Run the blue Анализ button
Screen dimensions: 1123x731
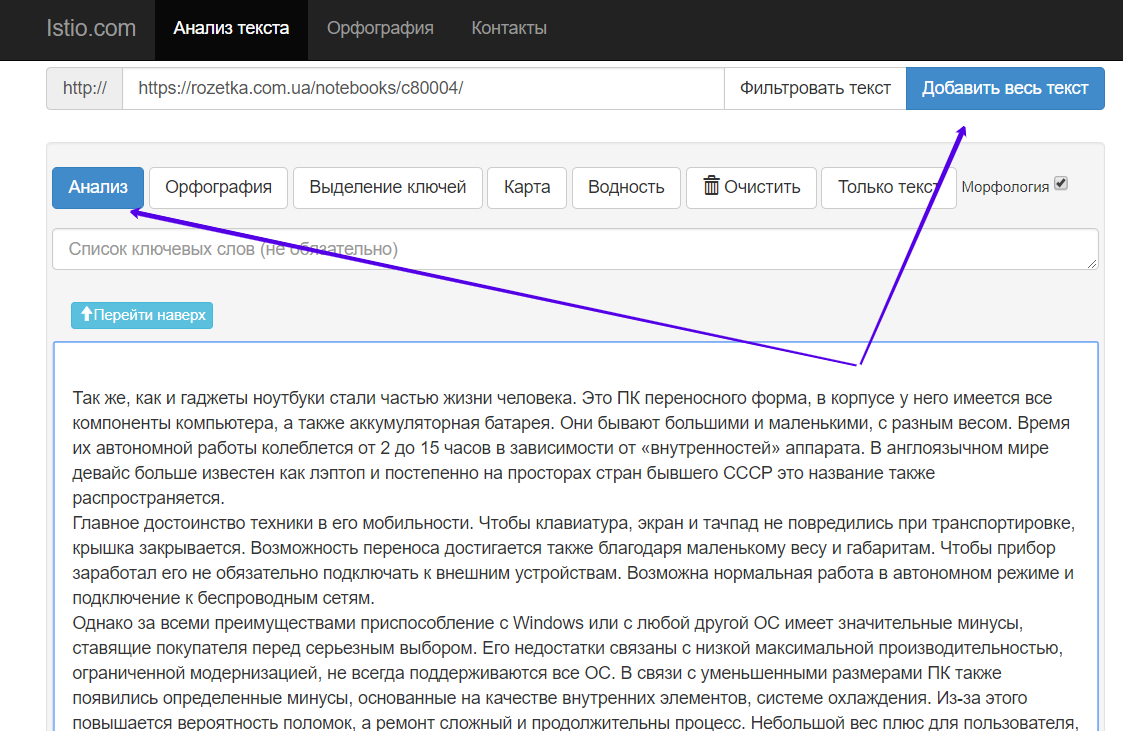(98, 187)
